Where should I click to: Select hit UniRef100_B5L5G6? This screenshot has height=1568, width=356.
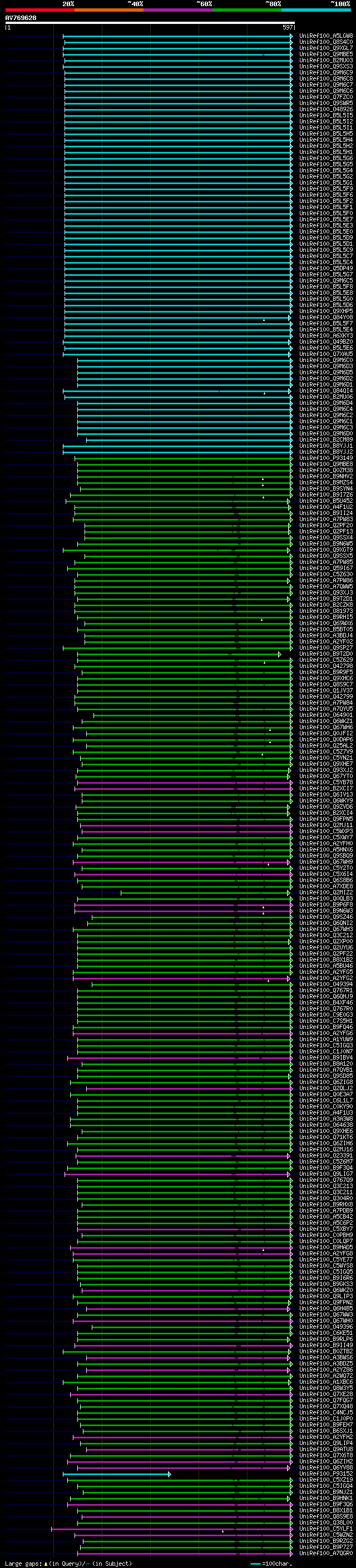click(x=326, y=159)
